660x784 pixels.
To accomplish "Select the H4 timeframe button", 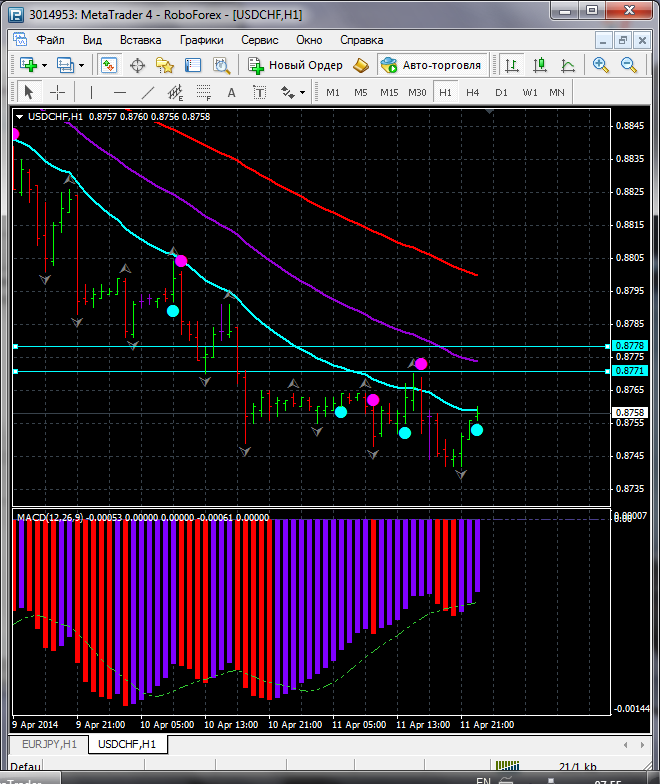I will pos(472,92).
